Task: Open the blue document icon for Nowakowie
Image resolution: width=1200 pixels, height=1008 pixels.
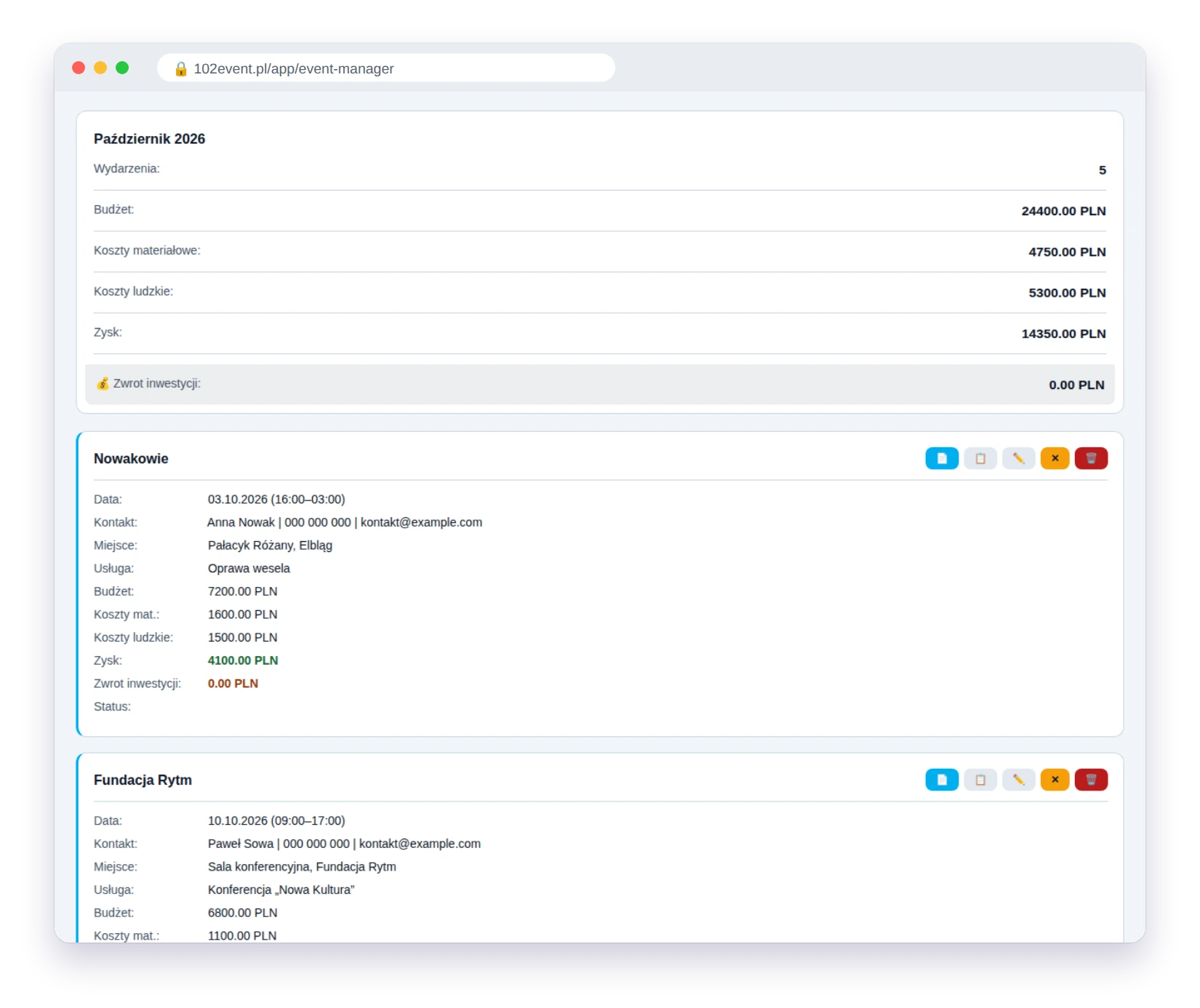Action: tap(942, 458)
